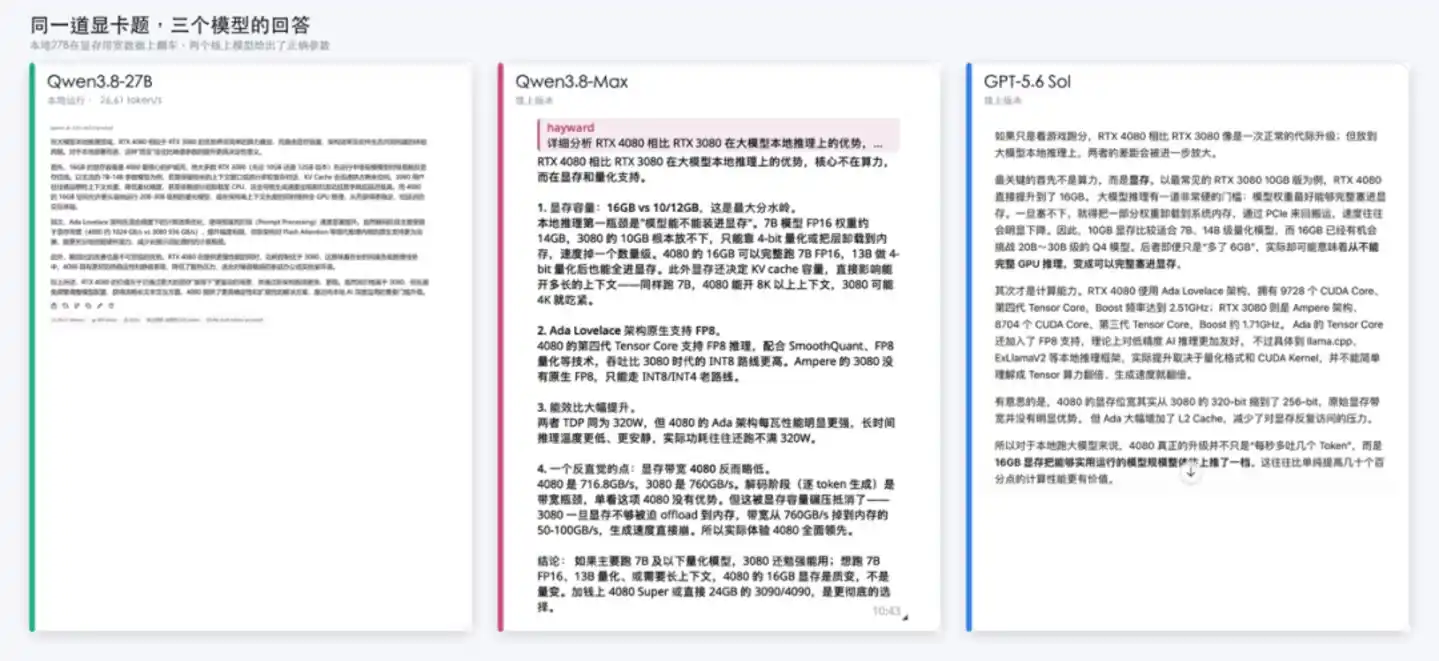Viewport: 1439px width, 661px height.
Task: Select the "GPT-5.6 Sol" card title
Action: 1027,81
